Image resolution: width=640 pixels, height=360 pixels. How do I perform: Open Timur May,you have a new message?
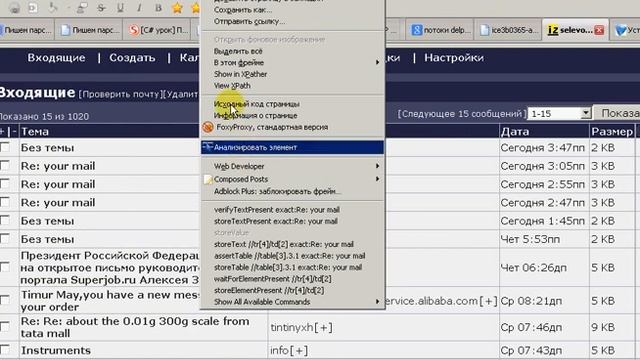[x=110, y=301]
